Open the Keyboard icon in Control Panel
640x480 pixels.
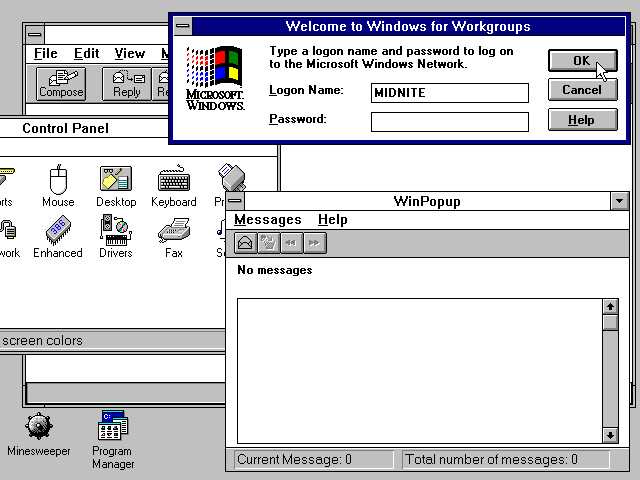174,186
